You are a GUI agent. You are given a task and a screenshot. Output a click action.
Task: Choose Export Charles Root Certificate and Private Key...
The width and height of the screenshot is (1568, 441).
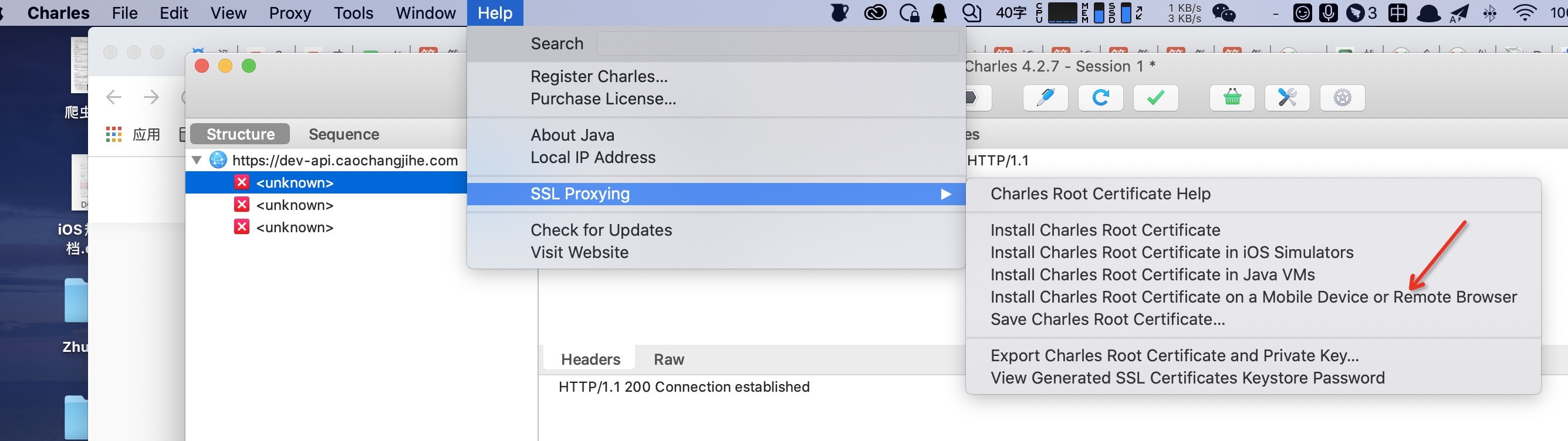pos(1253,355)
